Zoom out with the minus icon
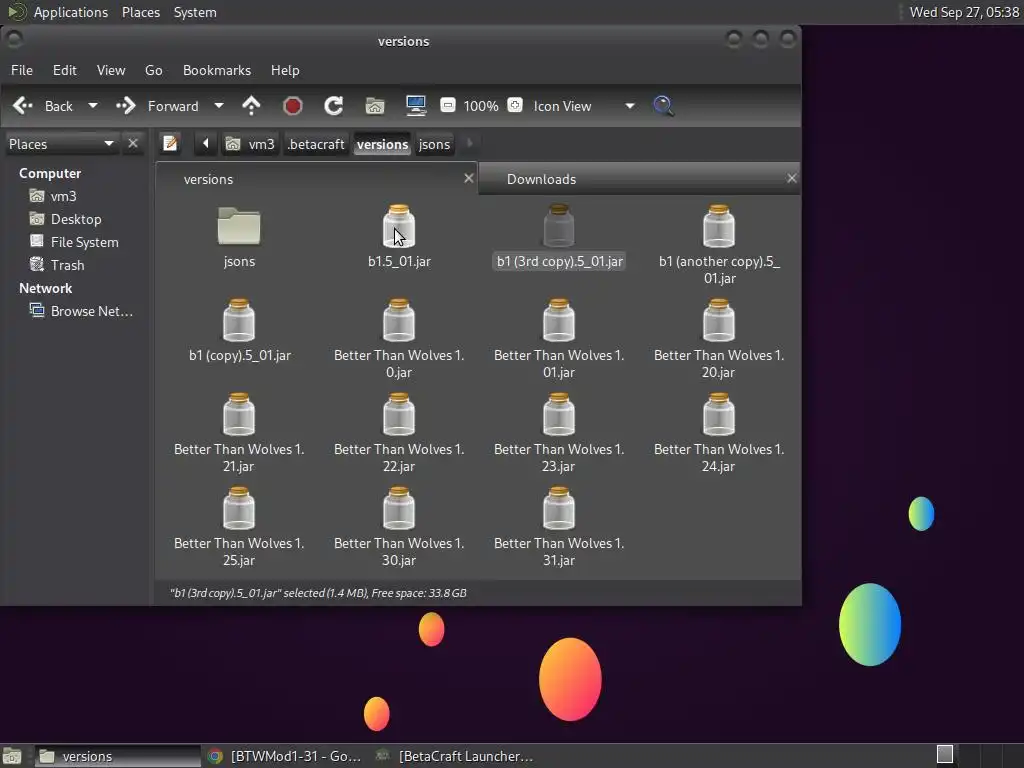Viewport: 1024px width, 768px height. (447, 105)
